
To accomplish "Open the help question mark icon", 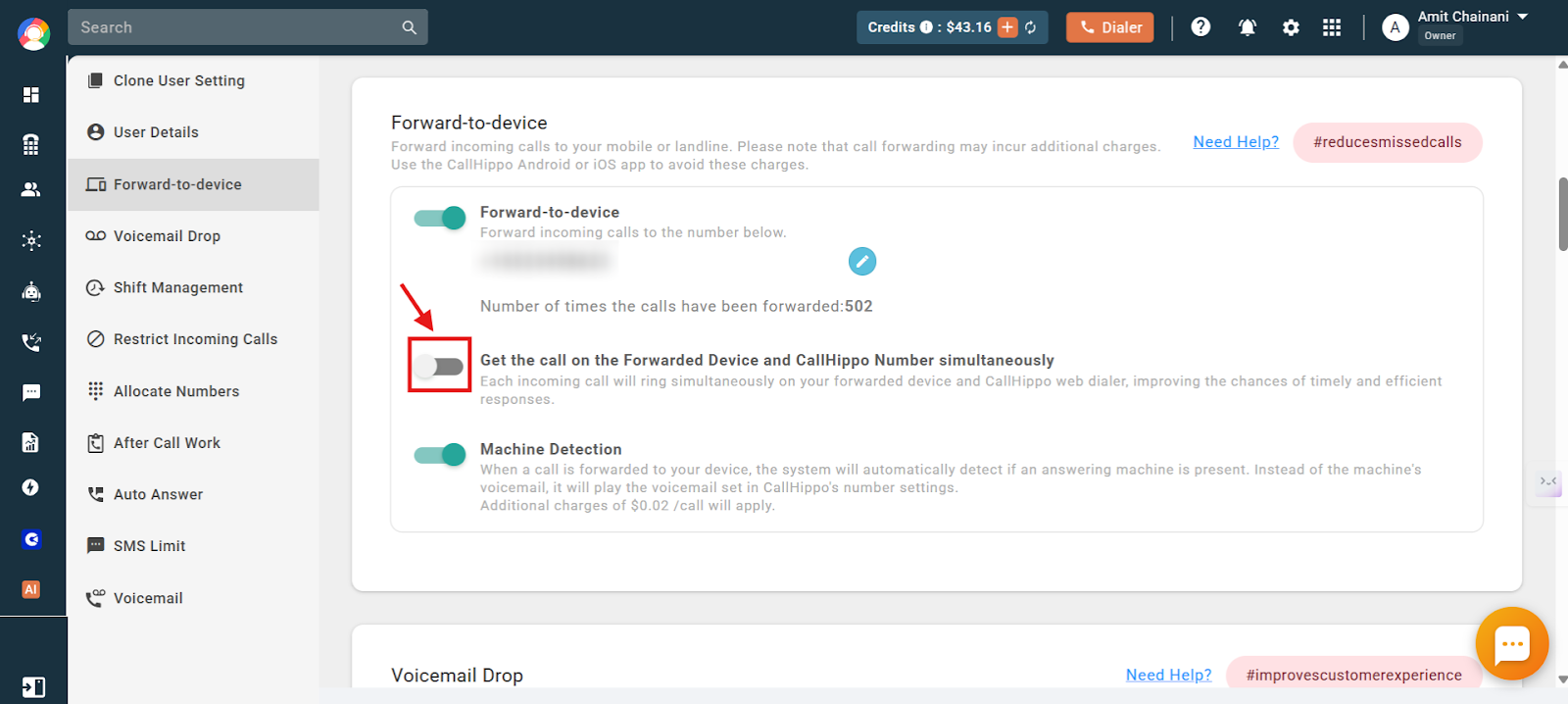I will point(1200,27).
